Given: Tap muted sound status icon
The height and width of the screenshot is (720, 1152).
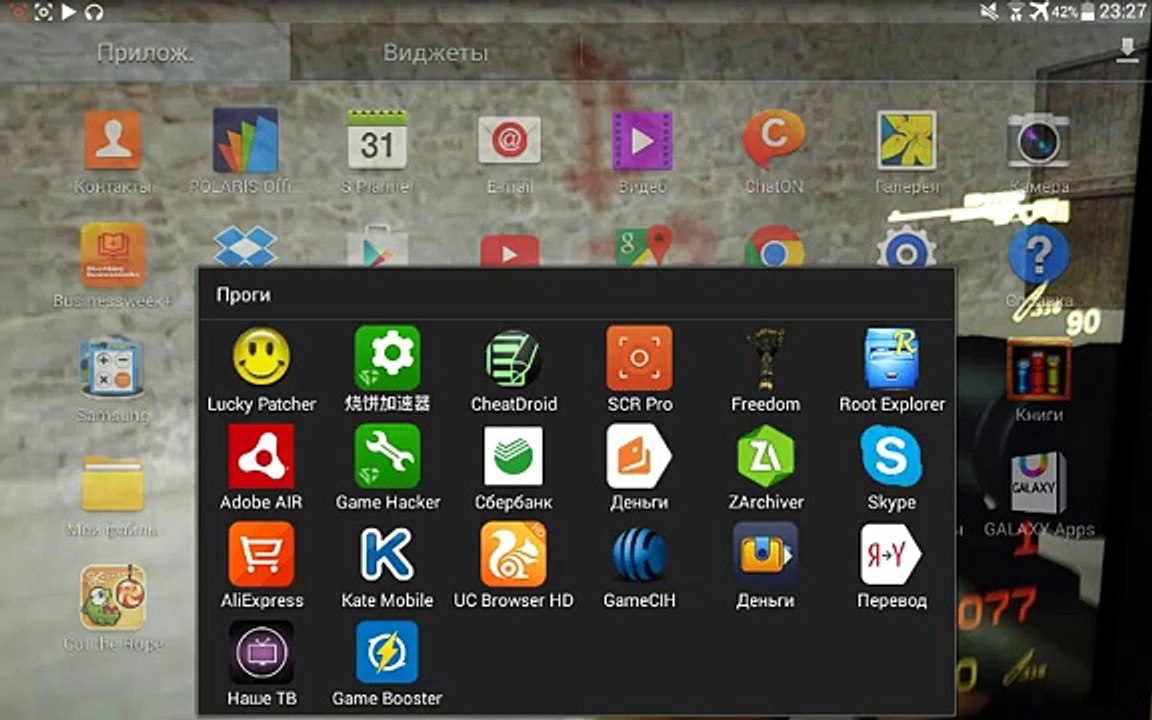Looking at the screenshot, I should (990, 12).
